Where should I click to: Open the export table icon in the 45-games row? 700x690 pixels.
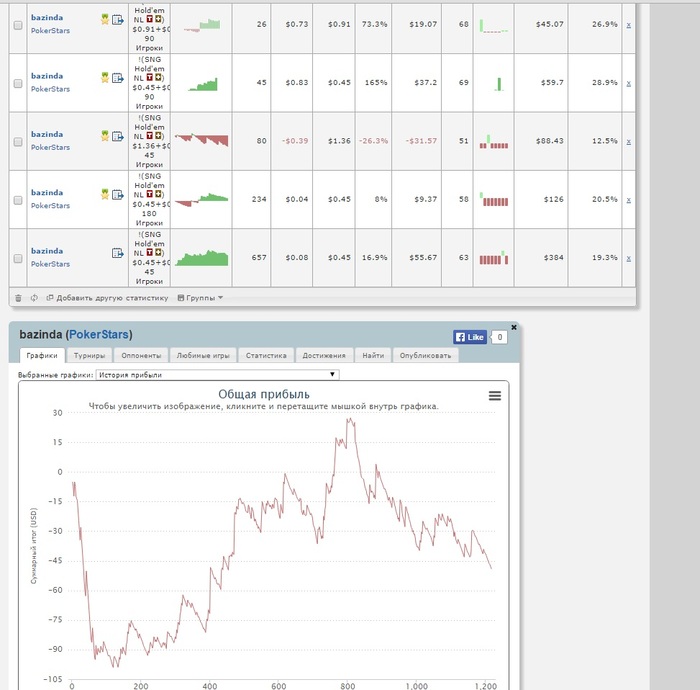[x=118, y=78]
